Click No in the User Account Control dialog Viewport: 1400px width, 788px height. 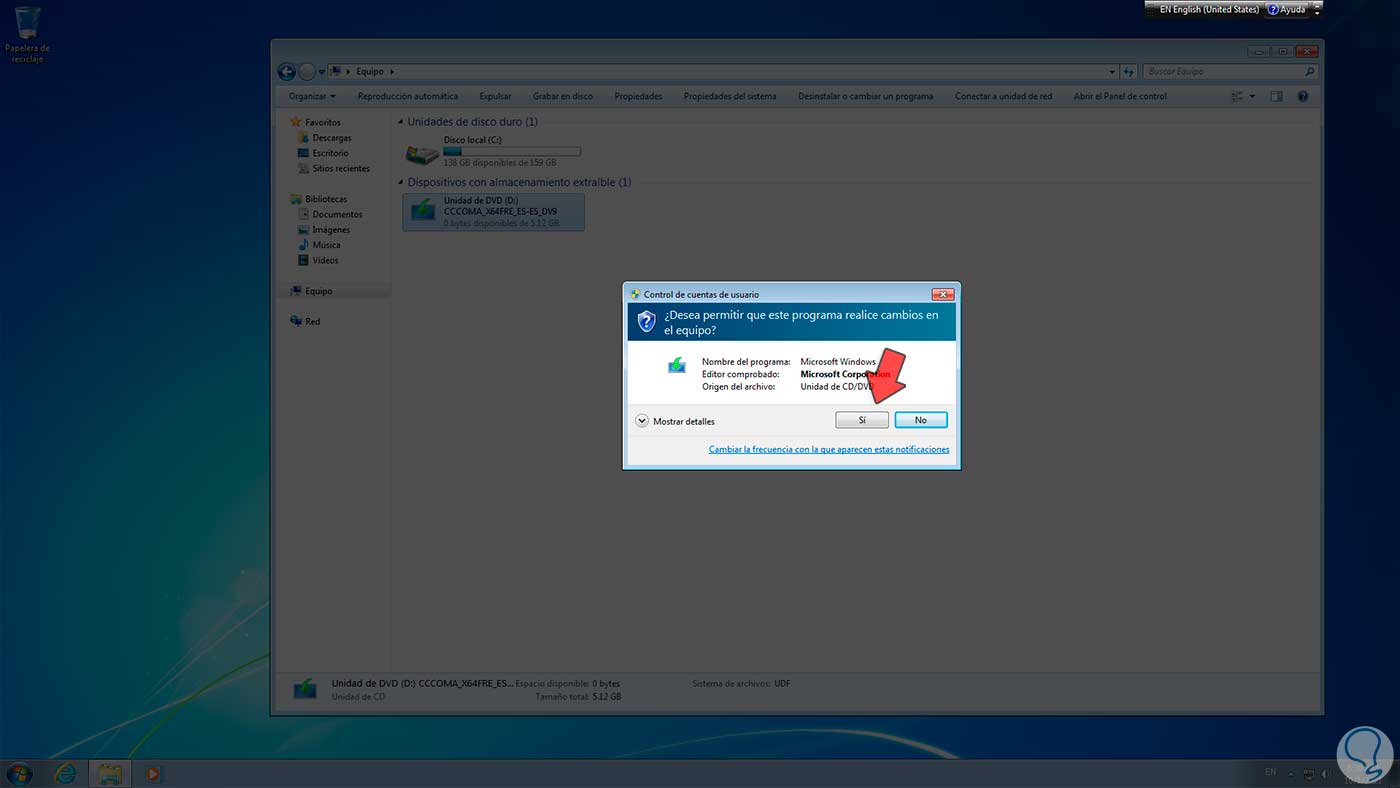point(921,420)
